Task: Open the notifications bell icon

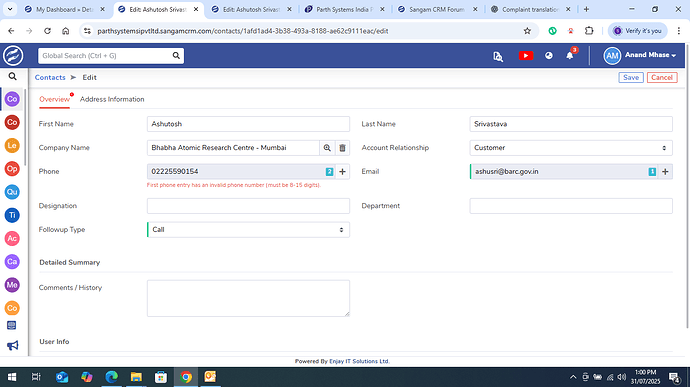Action: coord(570,55)
